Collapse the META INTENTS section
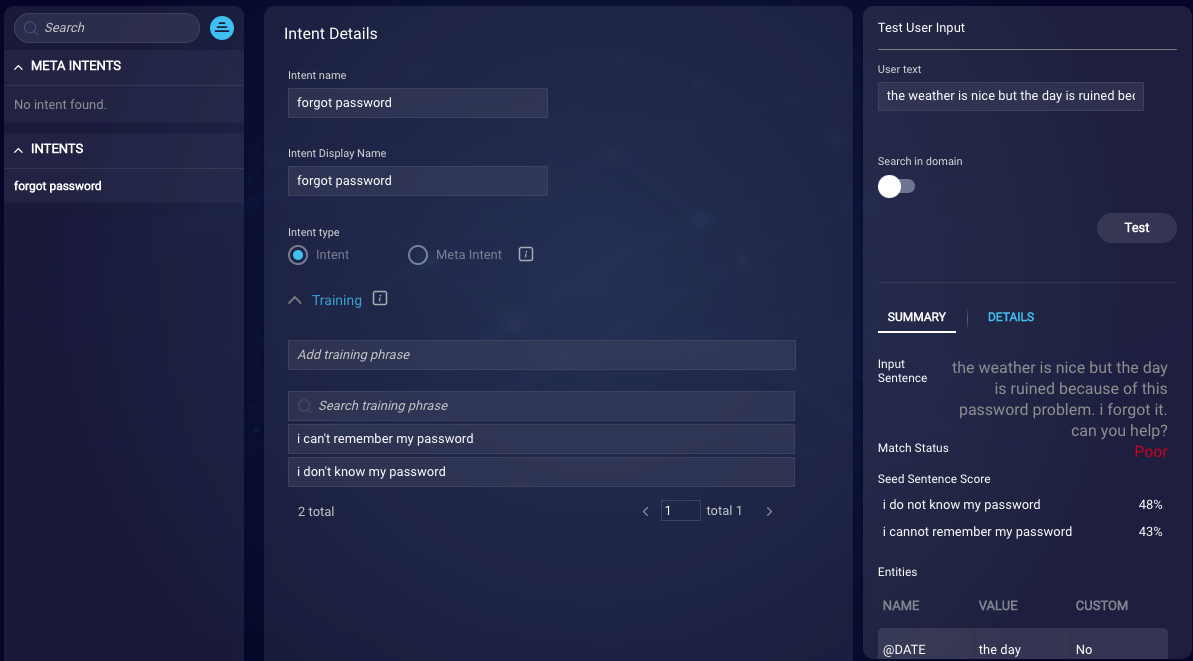 [18, 67]
